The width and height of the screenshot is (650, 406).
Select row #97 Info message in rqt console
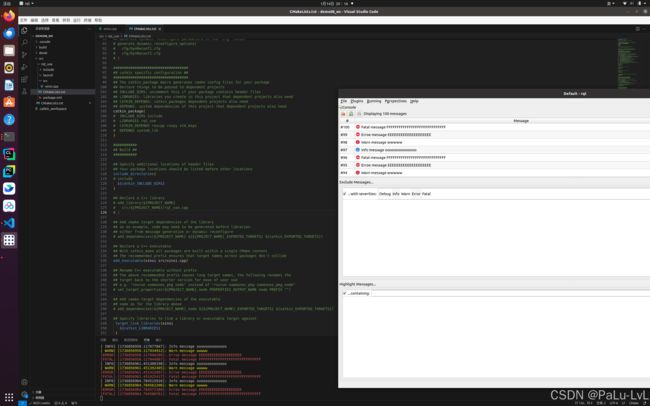pyautogui.click(x=495, y=150)
